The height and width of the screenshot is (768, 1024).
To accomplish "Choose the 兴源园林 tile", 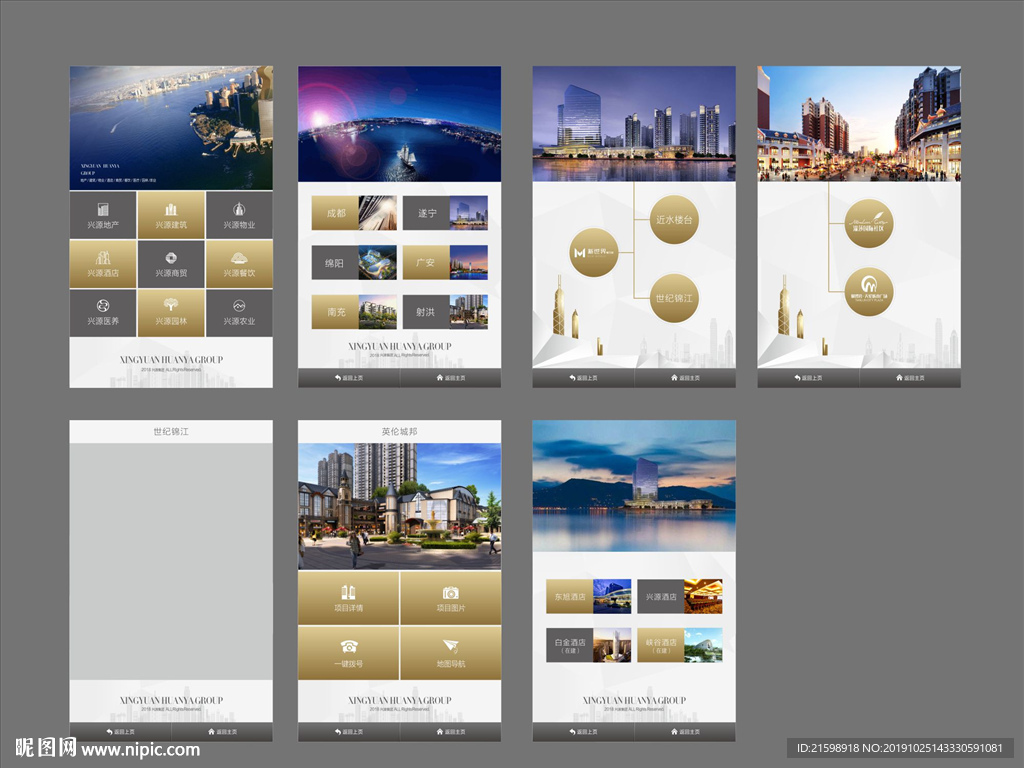I will point(171,313).
